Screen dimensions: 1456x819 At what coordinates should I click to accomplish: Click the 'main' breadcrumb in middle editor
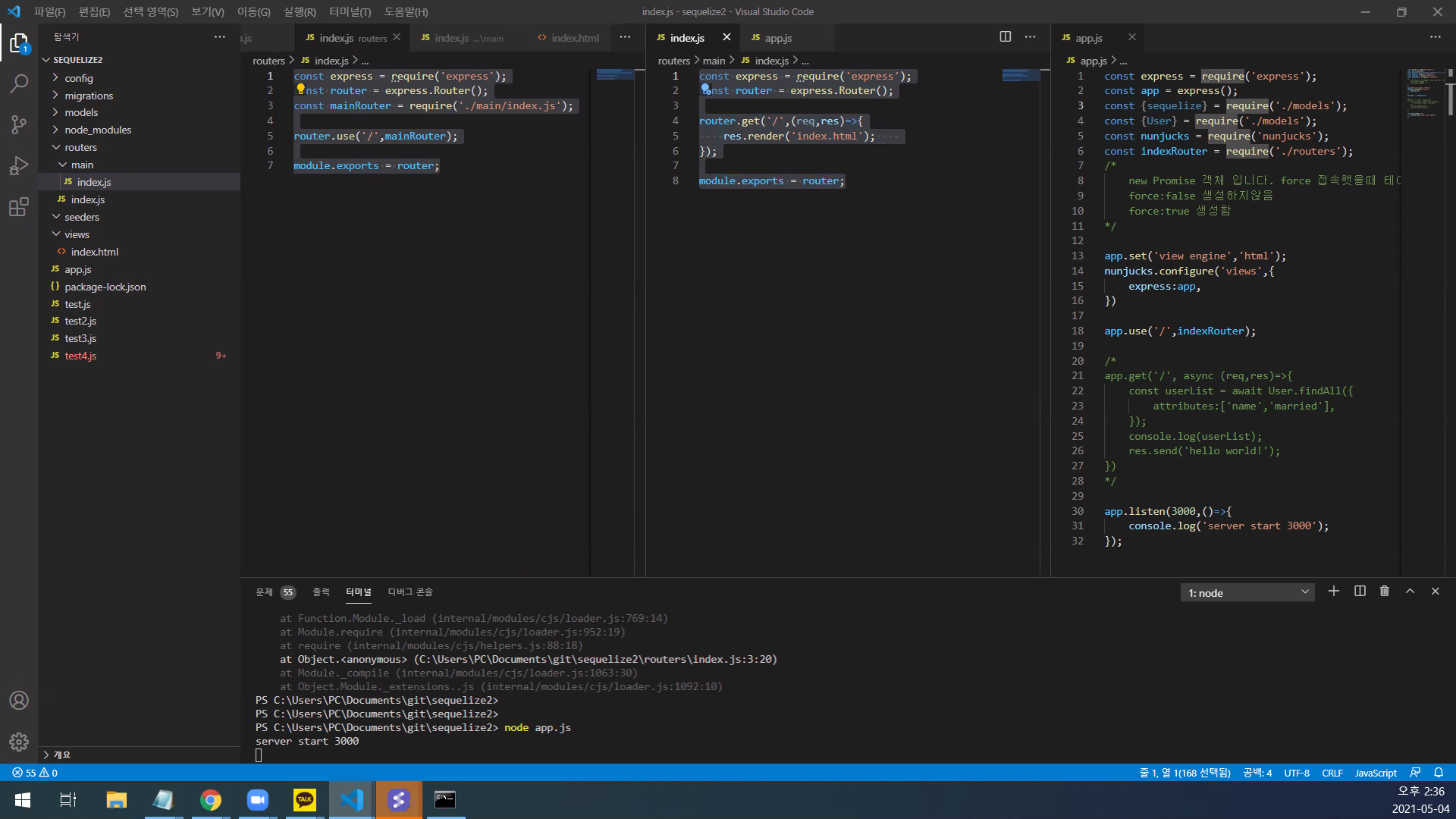pos(714,61)
